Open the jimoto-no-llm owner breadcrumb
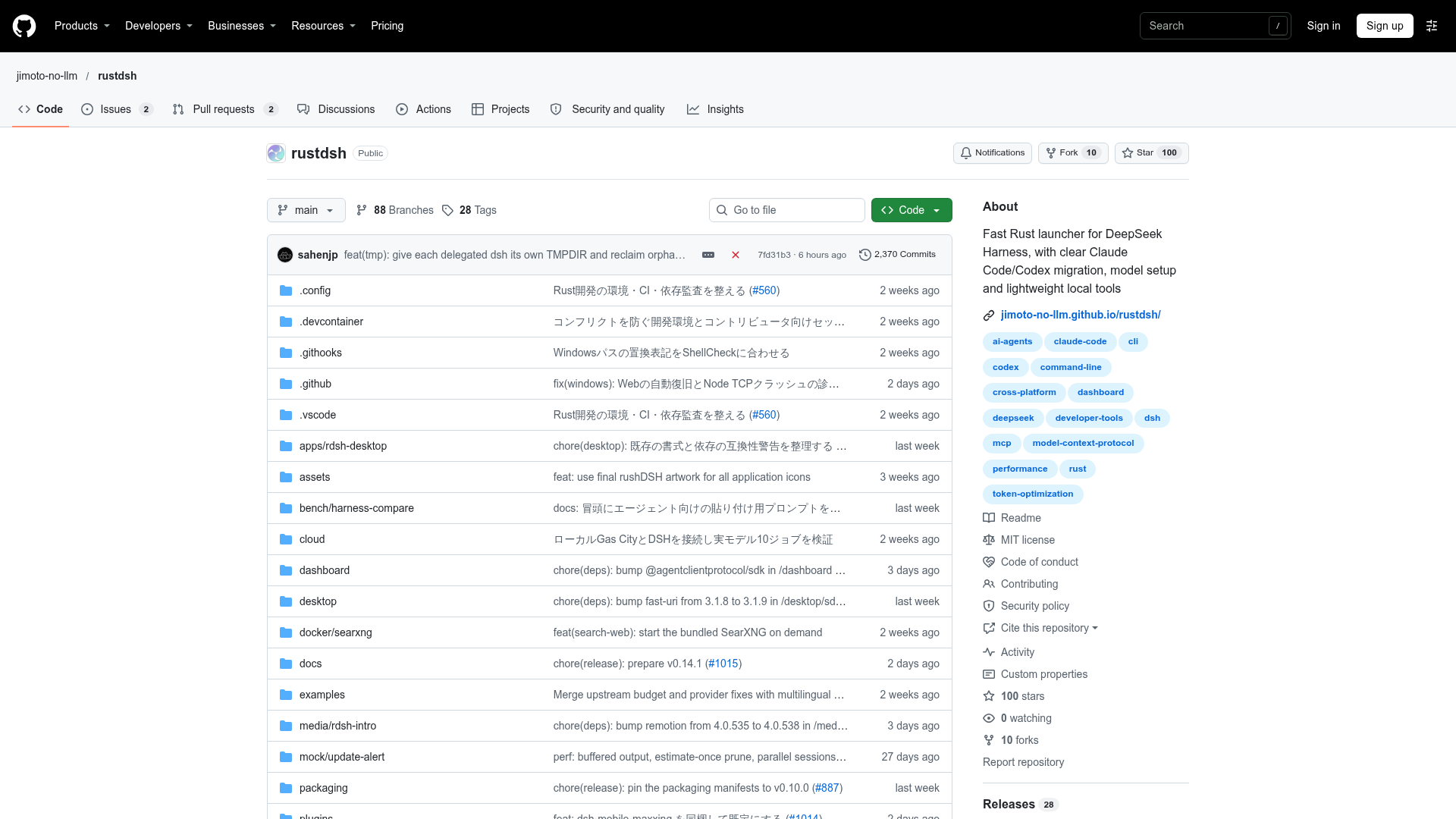This screenshot has width=1456, height=819. [x=47, y=76]
